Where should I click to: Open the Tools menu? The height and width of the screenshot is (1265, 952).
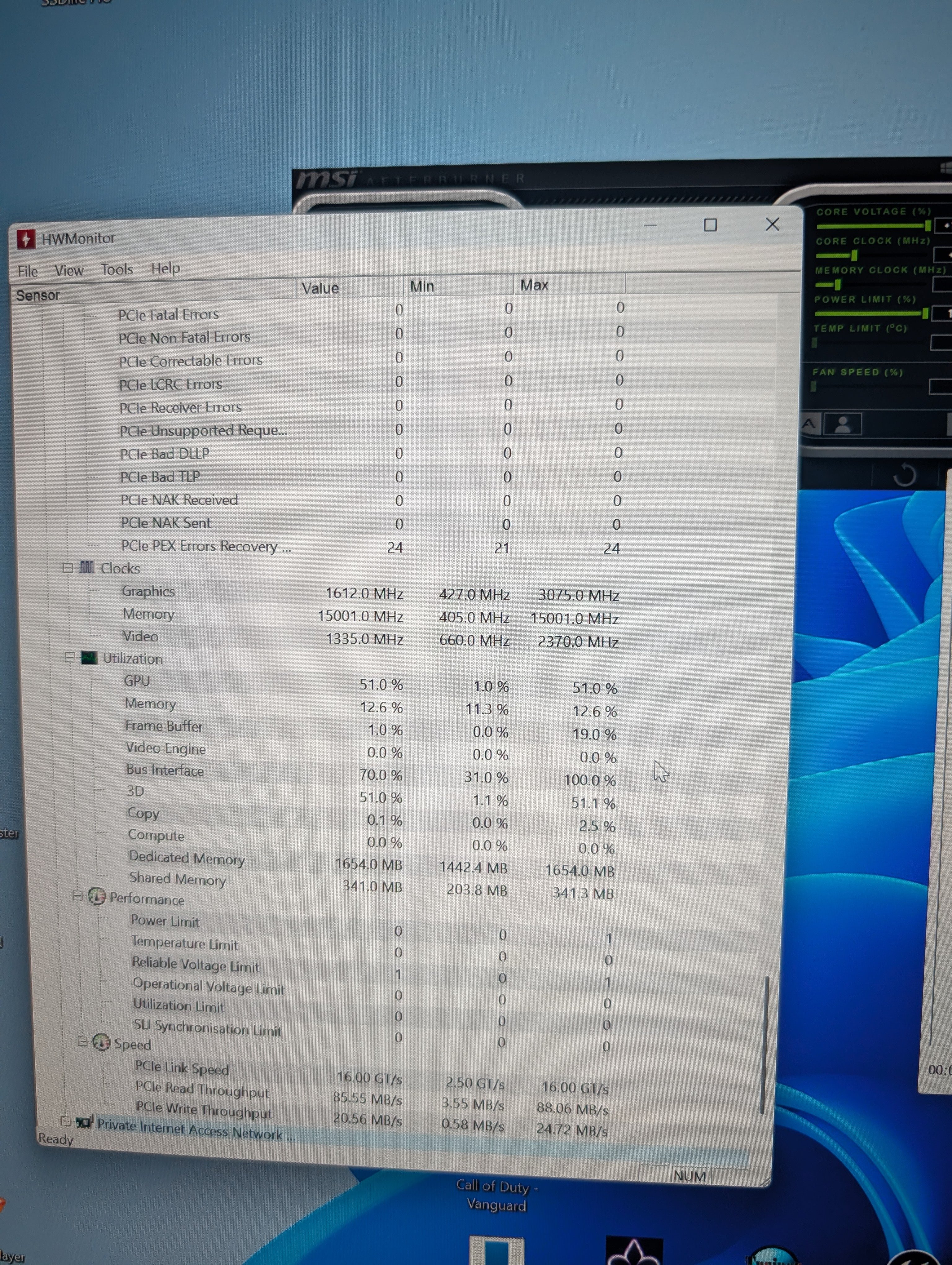click(117, 269)
